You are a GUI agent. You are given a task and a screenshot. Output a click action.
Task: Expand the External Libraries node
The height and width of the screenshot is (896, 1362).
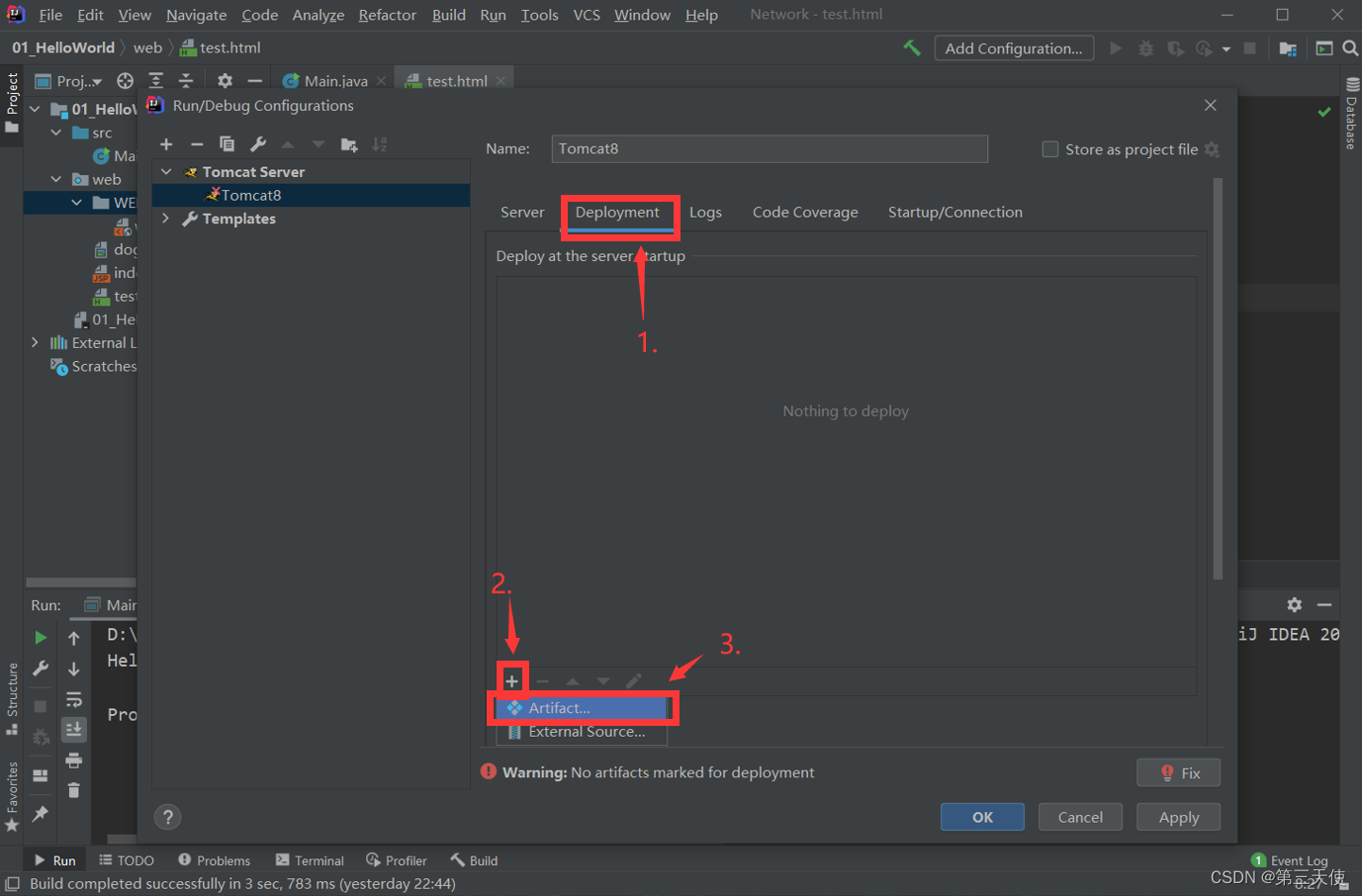pyautogui.click(x=36, y=342)
